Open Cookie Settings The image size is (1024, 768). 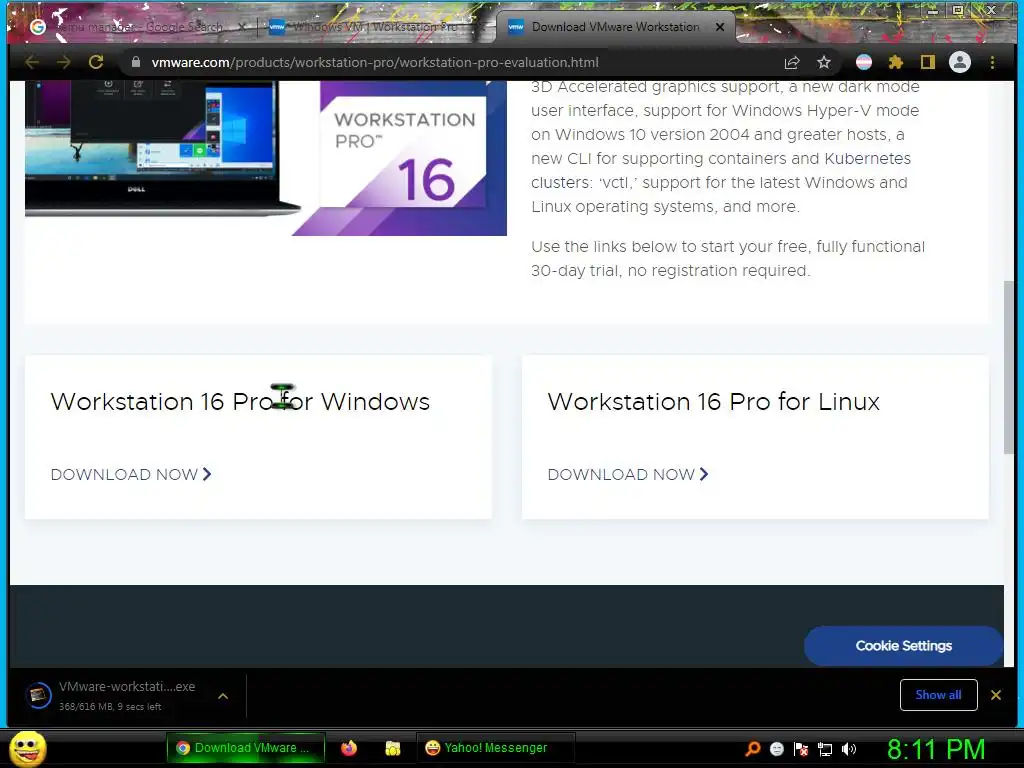coord(903,645)
